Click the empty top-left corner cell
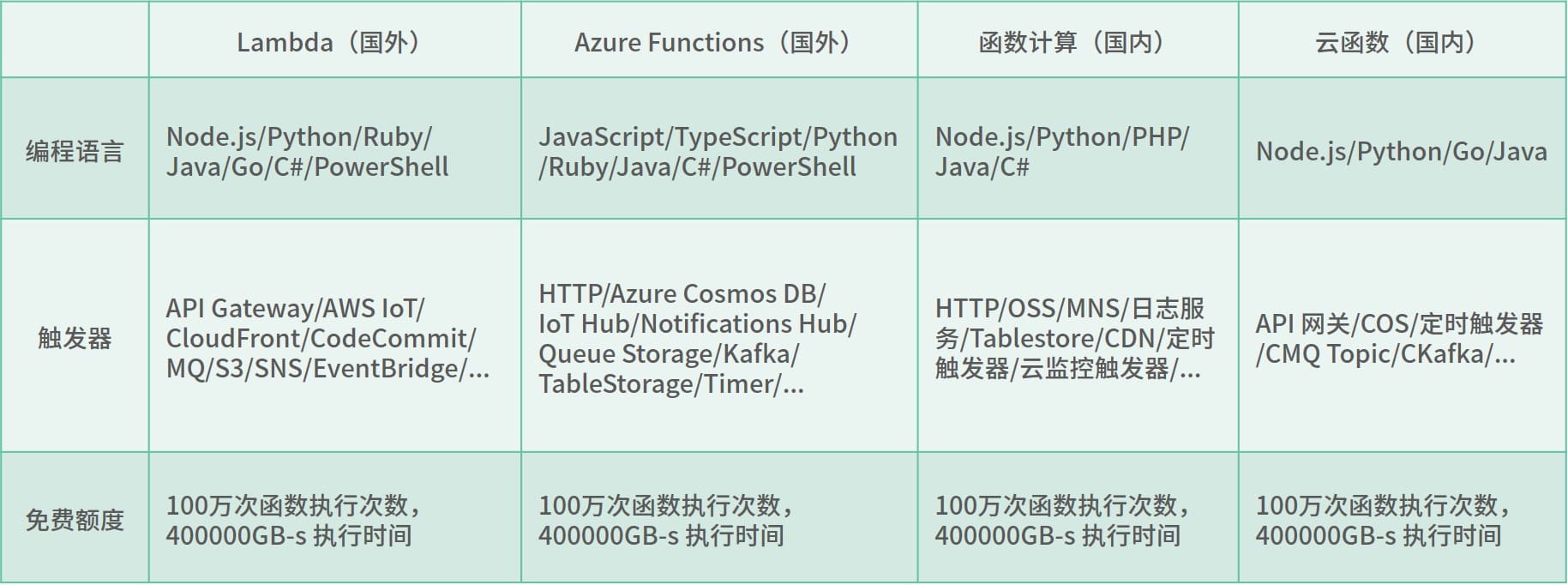Viewport: 1568px width, 585px height. click(75, 39)
